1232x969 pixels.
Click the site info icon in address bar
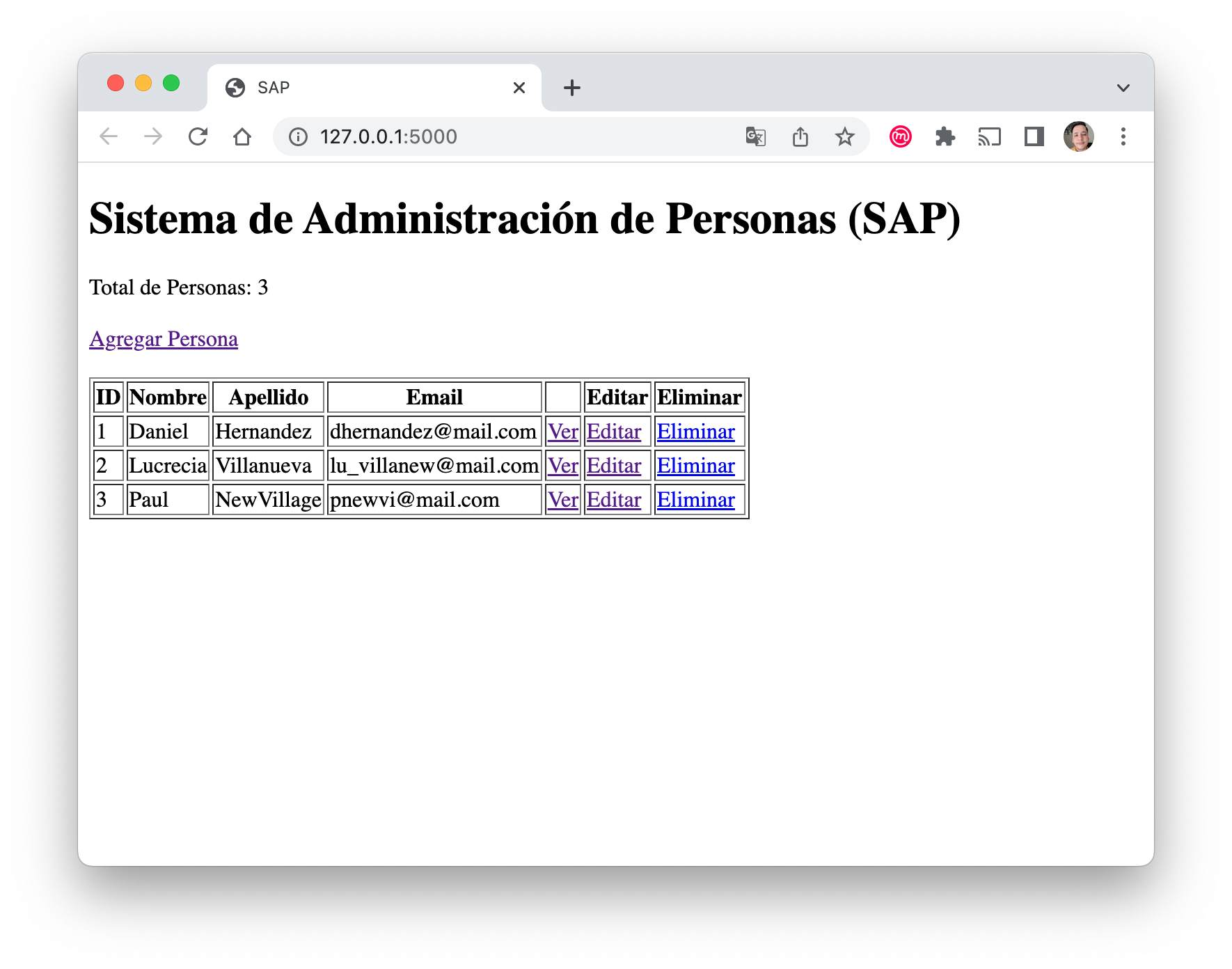tap(298, 136)
